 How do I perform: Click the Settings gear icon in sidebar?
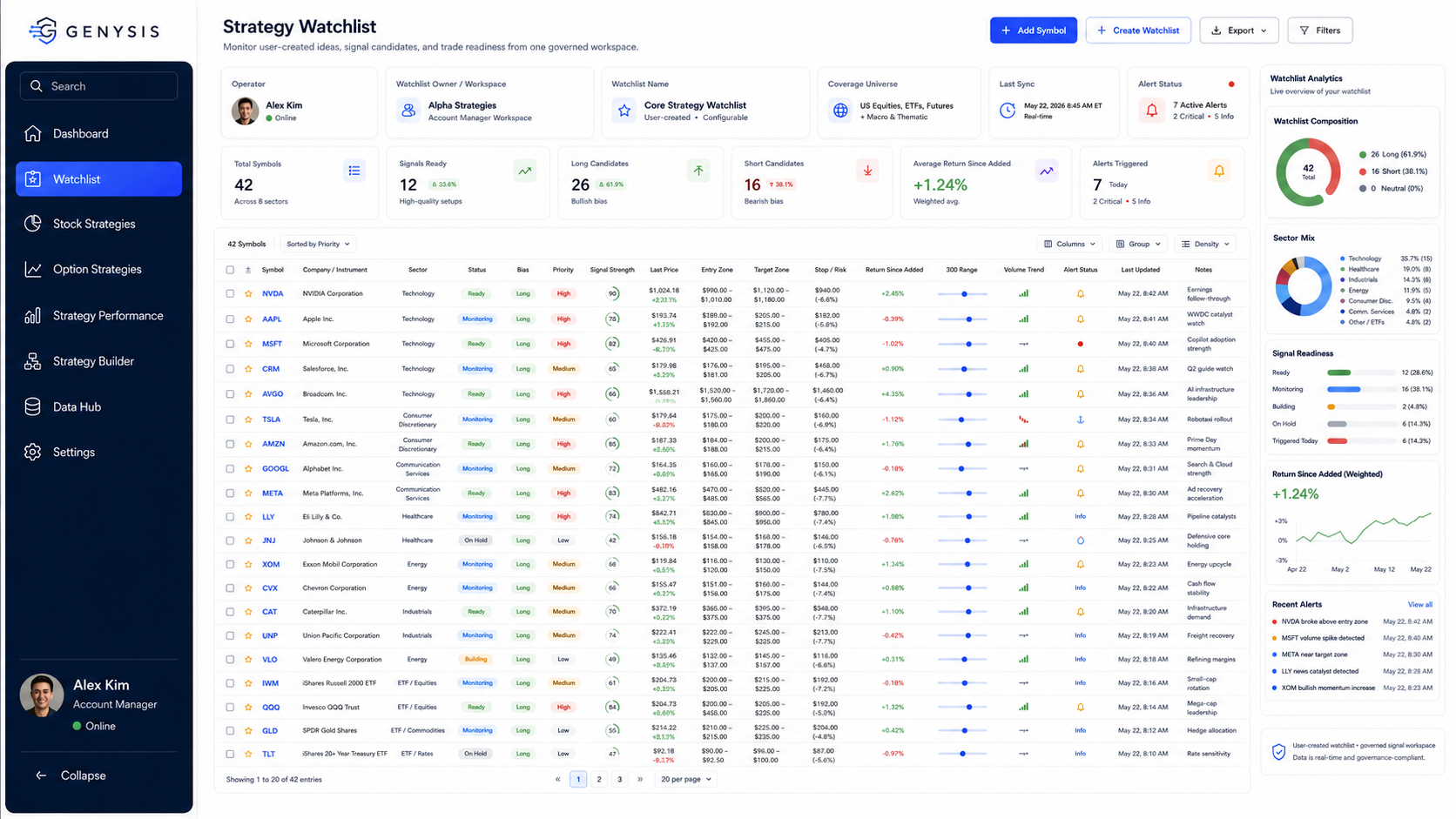(x=33, y=452)
